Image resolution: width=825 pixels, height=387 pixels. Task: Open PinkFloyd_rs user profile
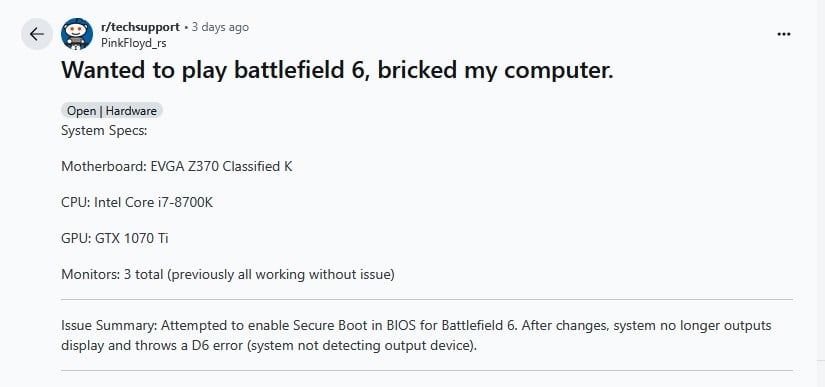tap(134, 43)
